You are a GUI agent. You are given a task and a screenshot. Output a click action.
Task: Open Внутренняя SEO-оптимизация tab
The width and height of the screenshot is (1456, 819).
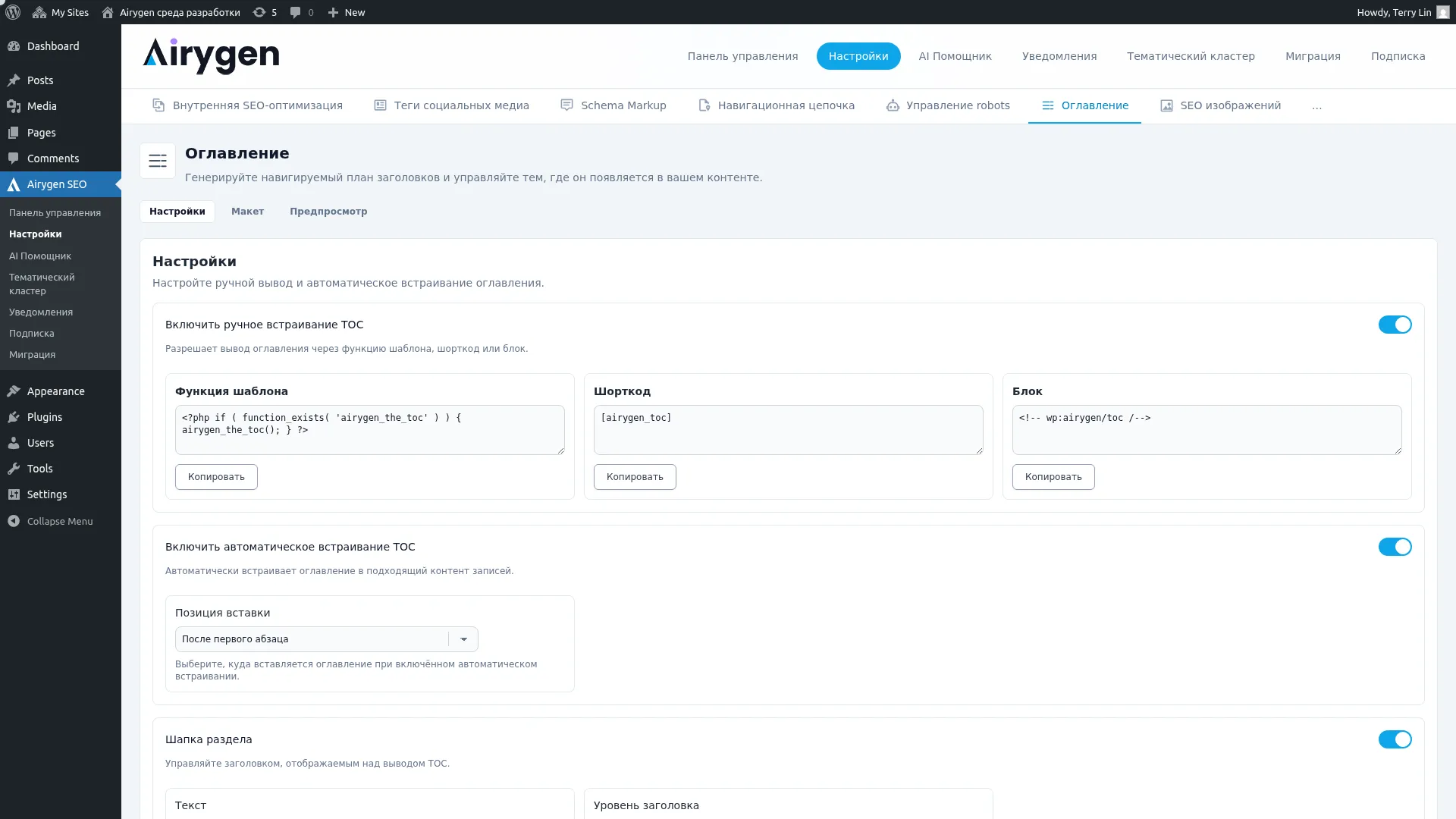[247, 105]
